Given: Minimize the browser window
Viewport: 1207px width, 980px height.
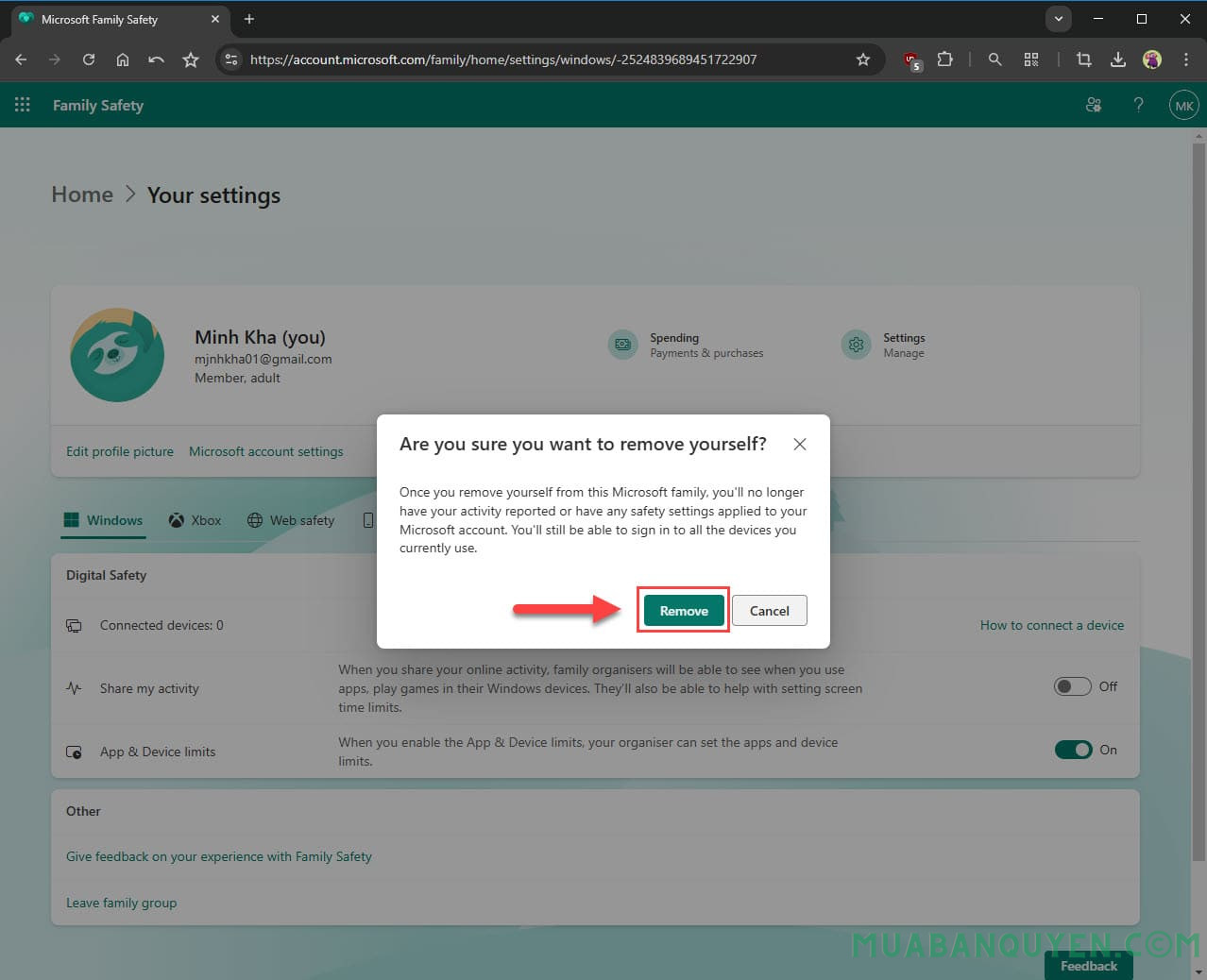Looking at the screenshot, I should (x=1098, y=19).
